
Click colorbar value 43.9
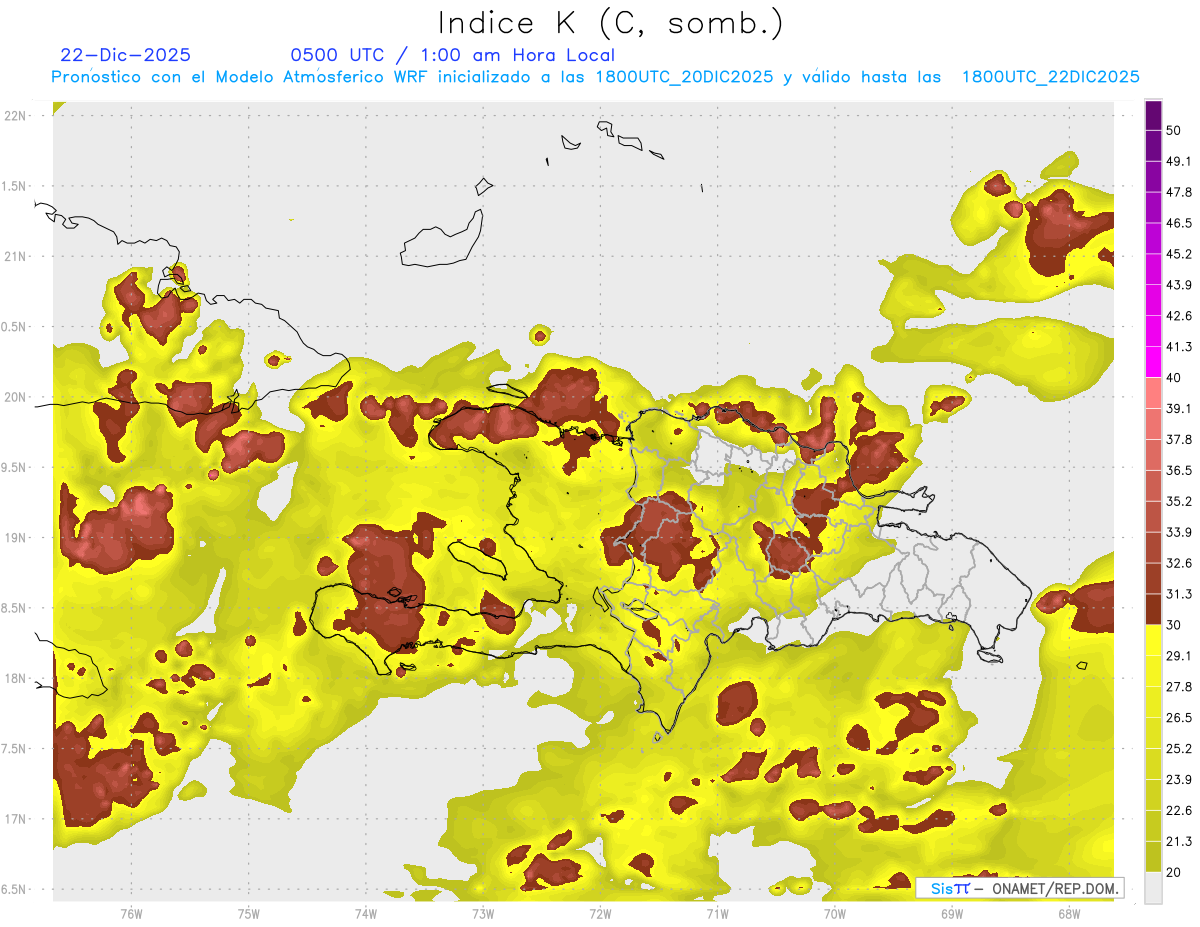1179,285
